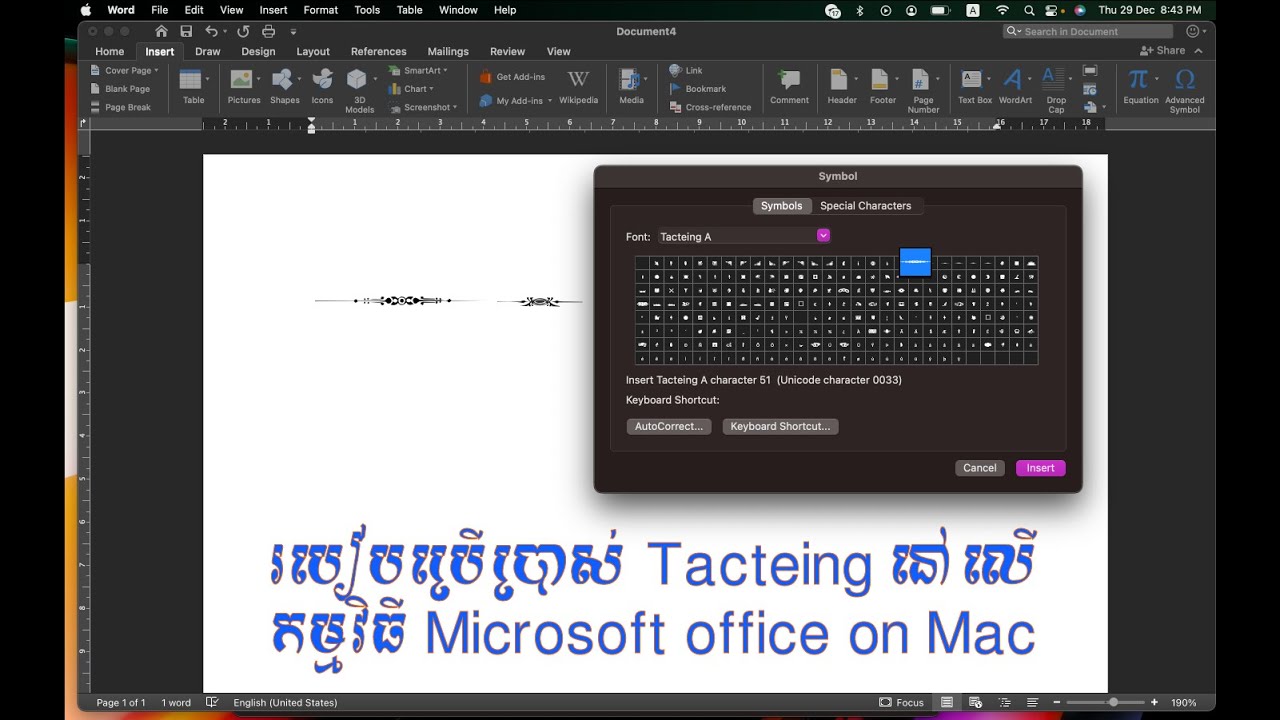Insert a Page Break
The height and width of the screenshot is (720, 1280).
(x=120, y=107)
